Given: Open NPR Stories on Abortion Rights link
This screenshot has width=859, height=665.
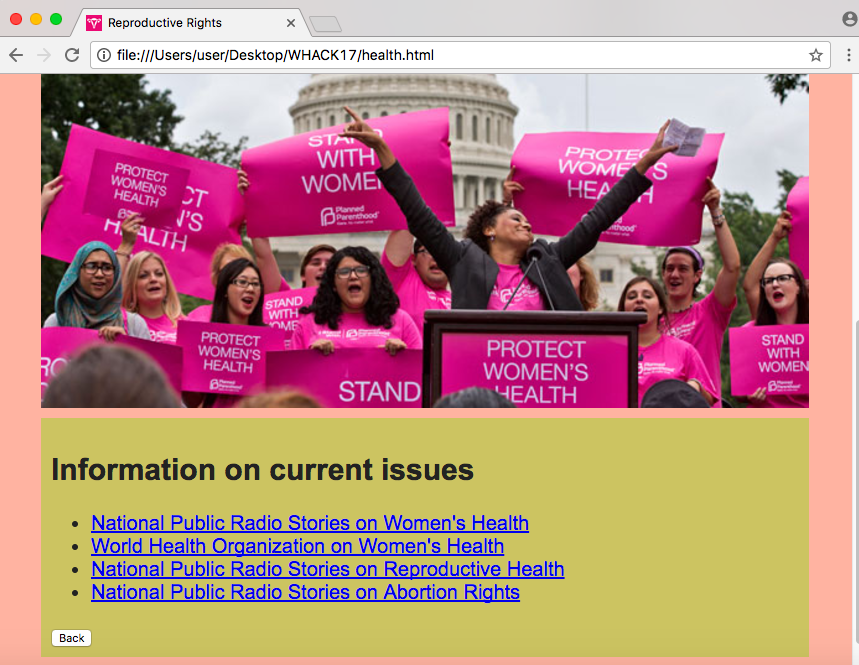Looking at the screenshot, I should click(306, 592).
